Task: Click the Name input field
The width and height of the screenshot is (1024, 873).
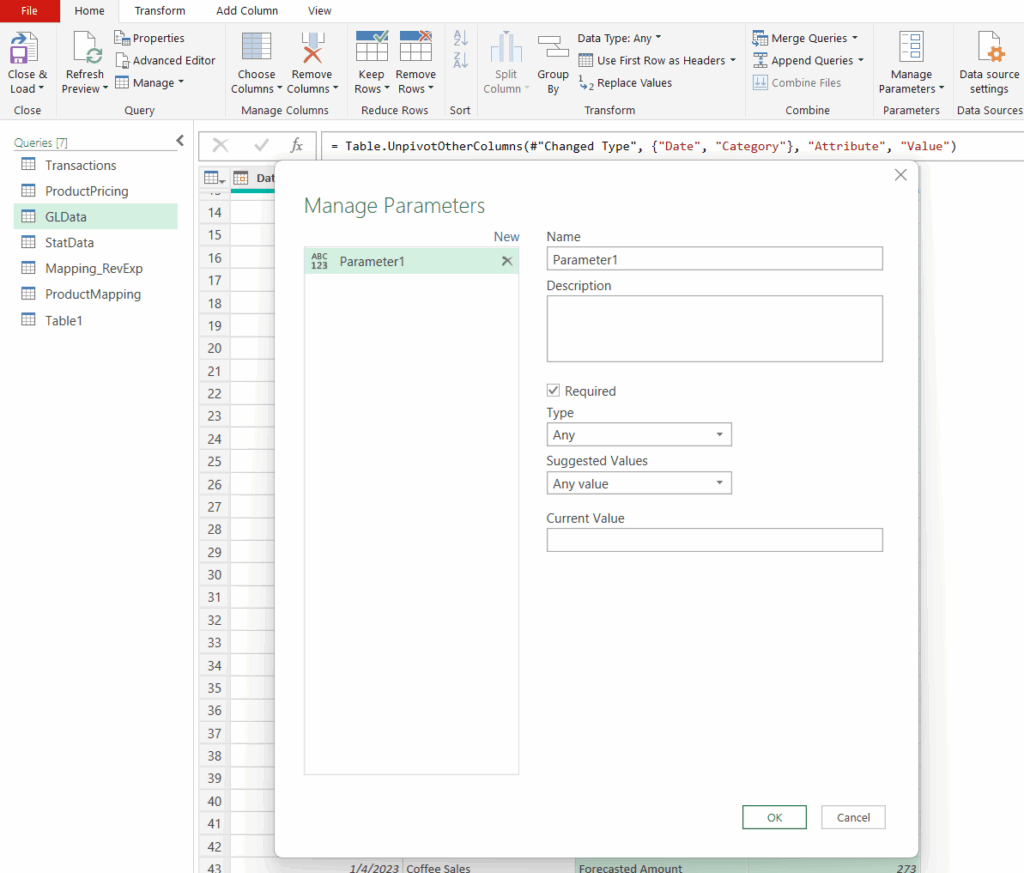Action: click(x=714, y=259)
